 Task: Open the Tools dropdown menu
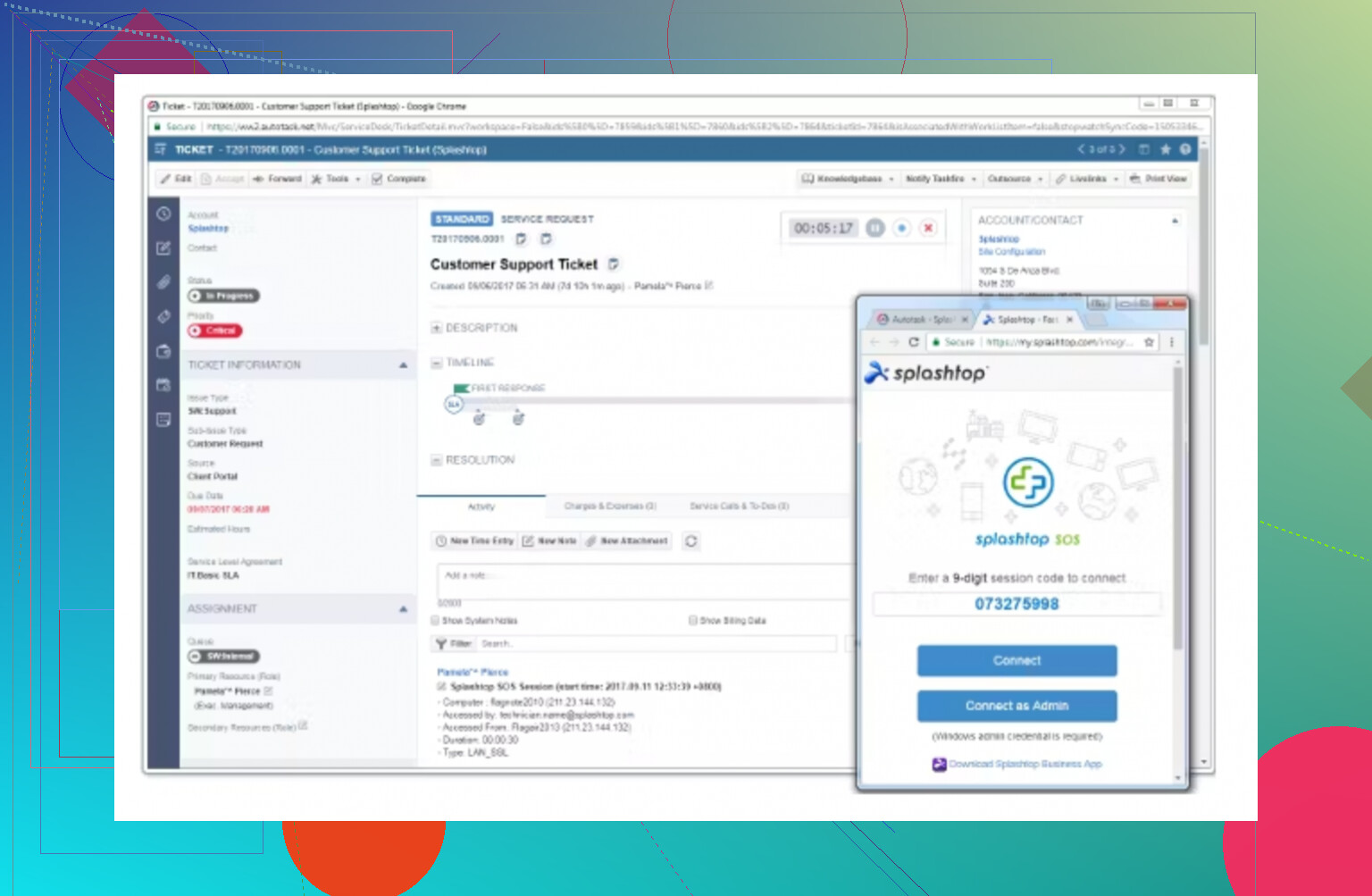(x=336, y=179)
